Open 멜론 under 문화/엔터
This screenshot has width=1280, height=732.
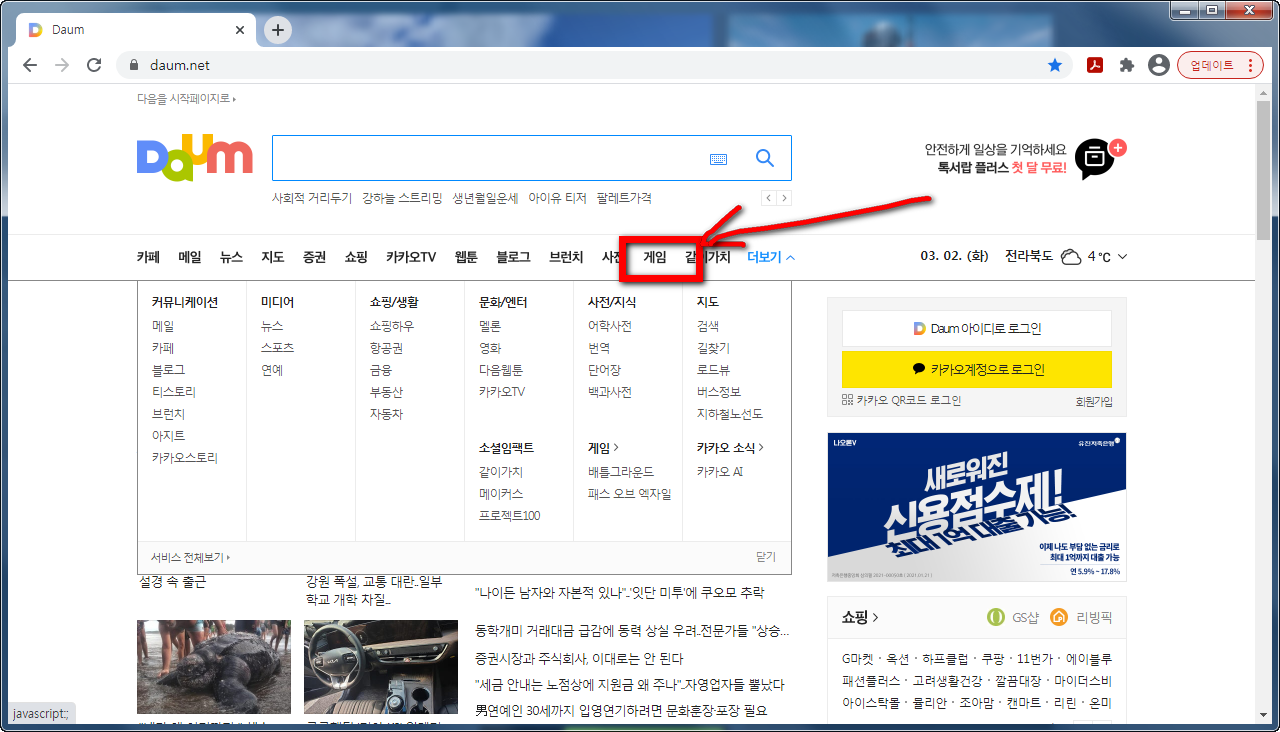(x=490, y=326)
